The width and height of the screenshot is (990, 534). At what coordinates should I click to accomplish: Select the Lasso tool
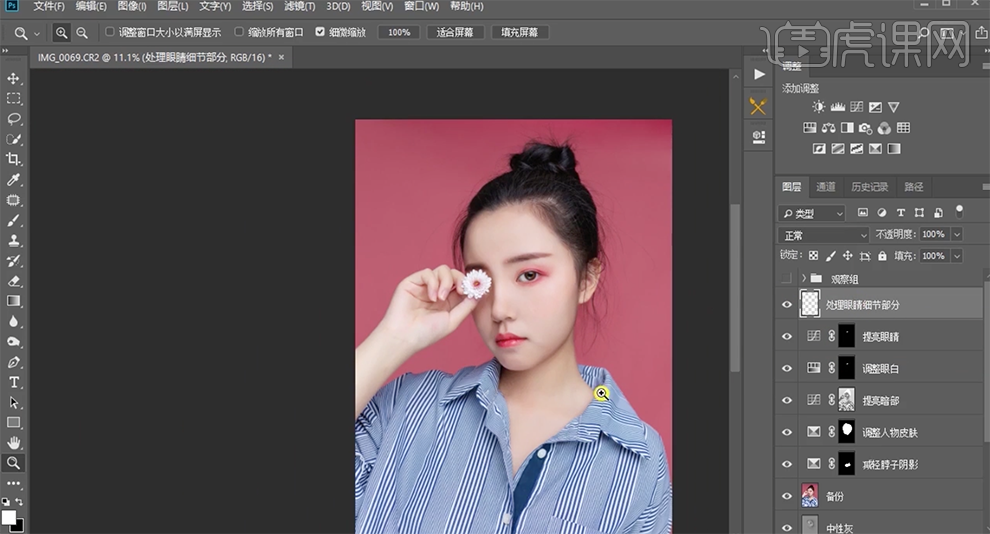coord(14,119)
